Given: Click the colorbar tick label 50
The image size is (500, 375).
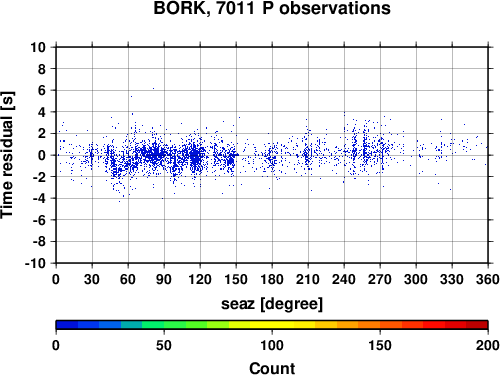Looking at the screenshot, I should [164, 345].
